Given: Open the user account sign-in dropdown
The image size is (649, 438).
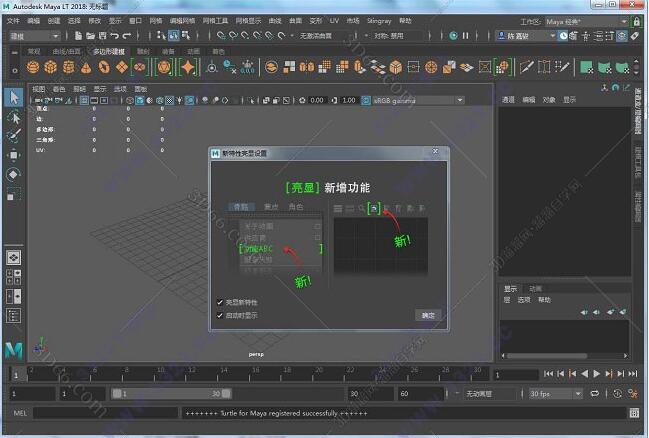Looking at the screenshot, I should coord(526,36).
